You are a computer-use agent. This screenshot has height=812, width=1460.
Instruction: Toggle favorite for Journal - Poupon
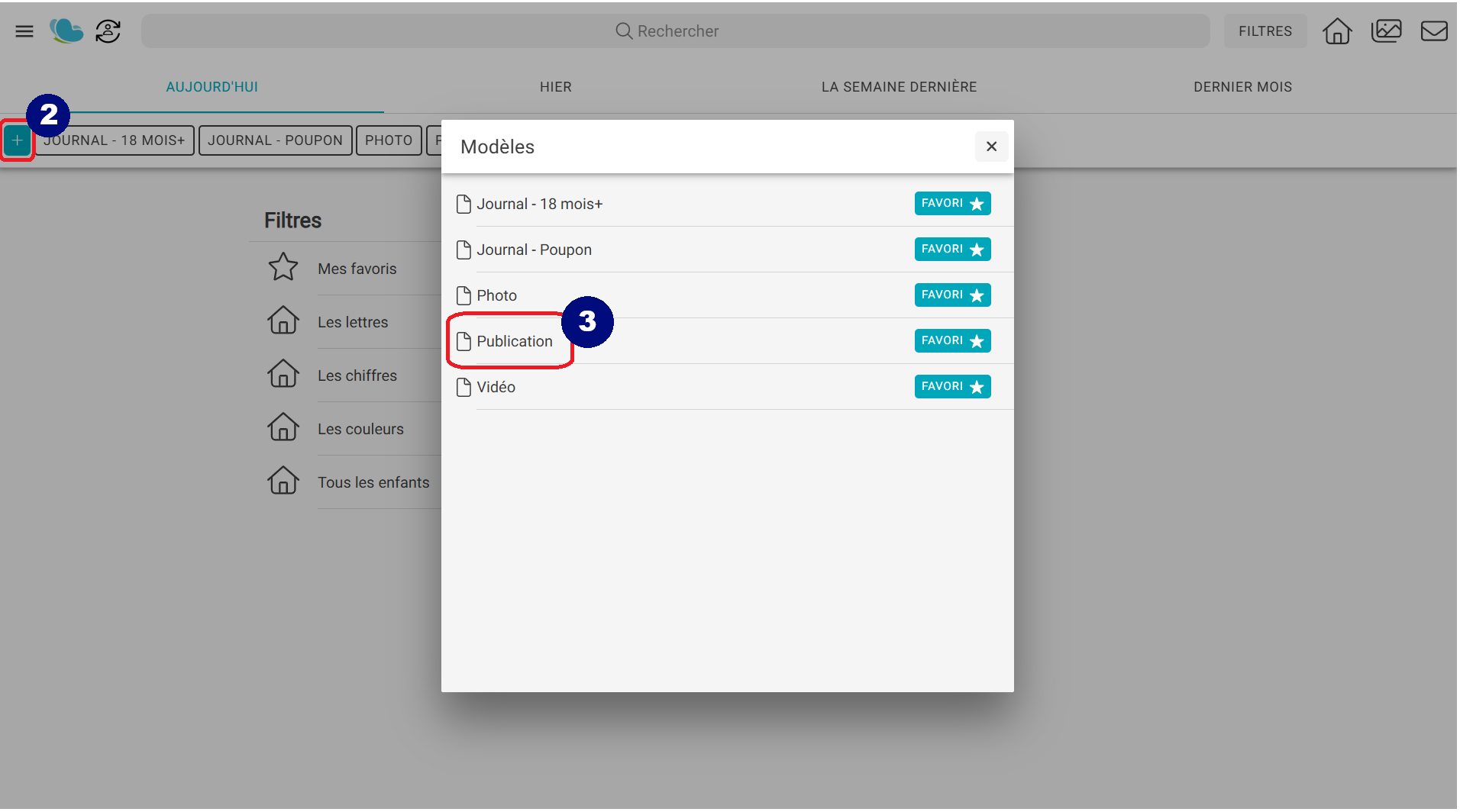(952, 250)
